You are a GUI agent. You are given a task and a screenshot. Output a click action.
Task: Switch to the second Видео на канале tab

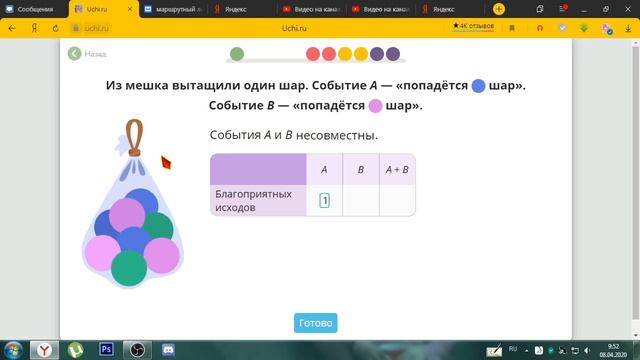[380, 9]
